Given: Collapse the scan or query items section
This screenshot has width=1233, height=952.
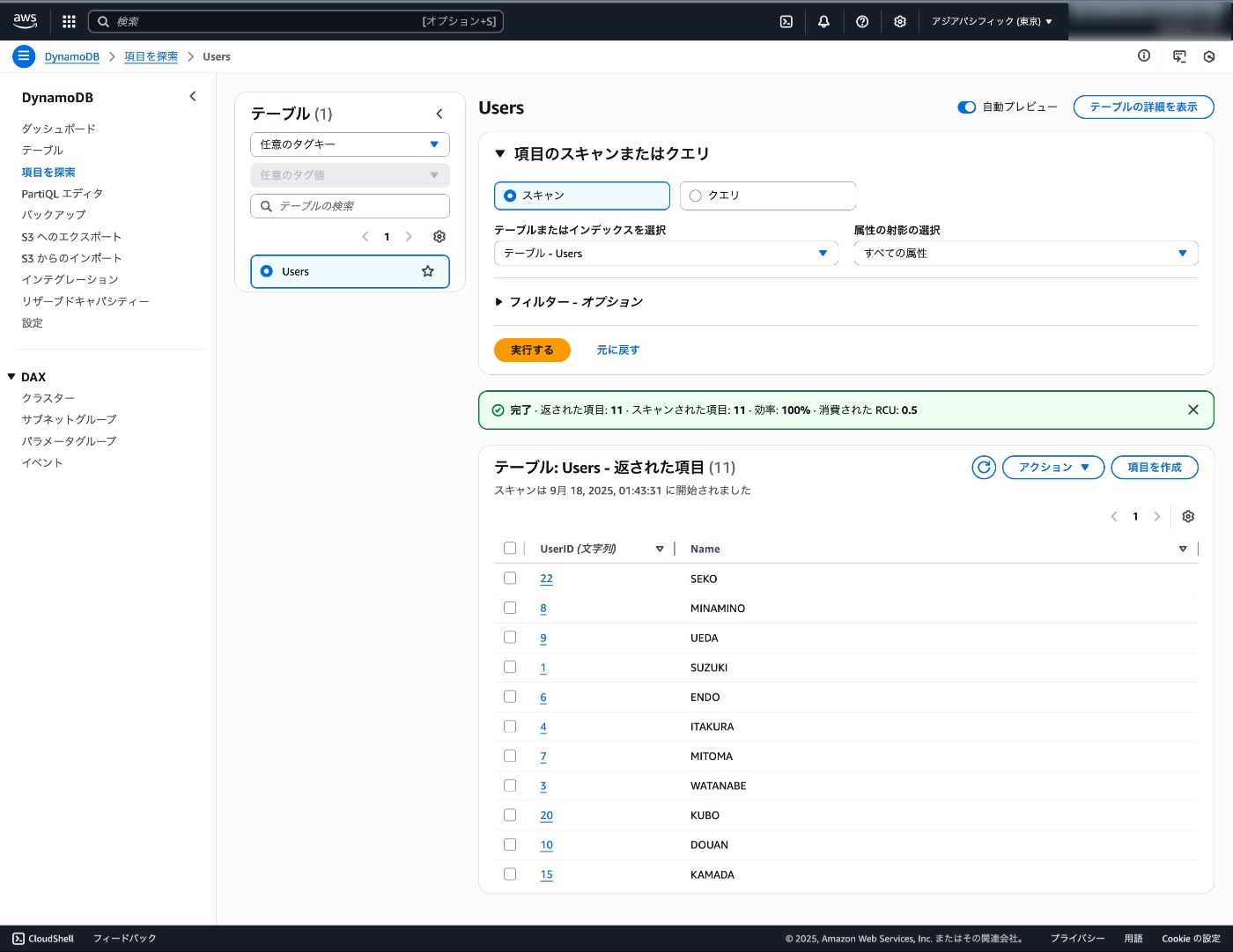Looking at the screenshot, I should tap(500, 153).
